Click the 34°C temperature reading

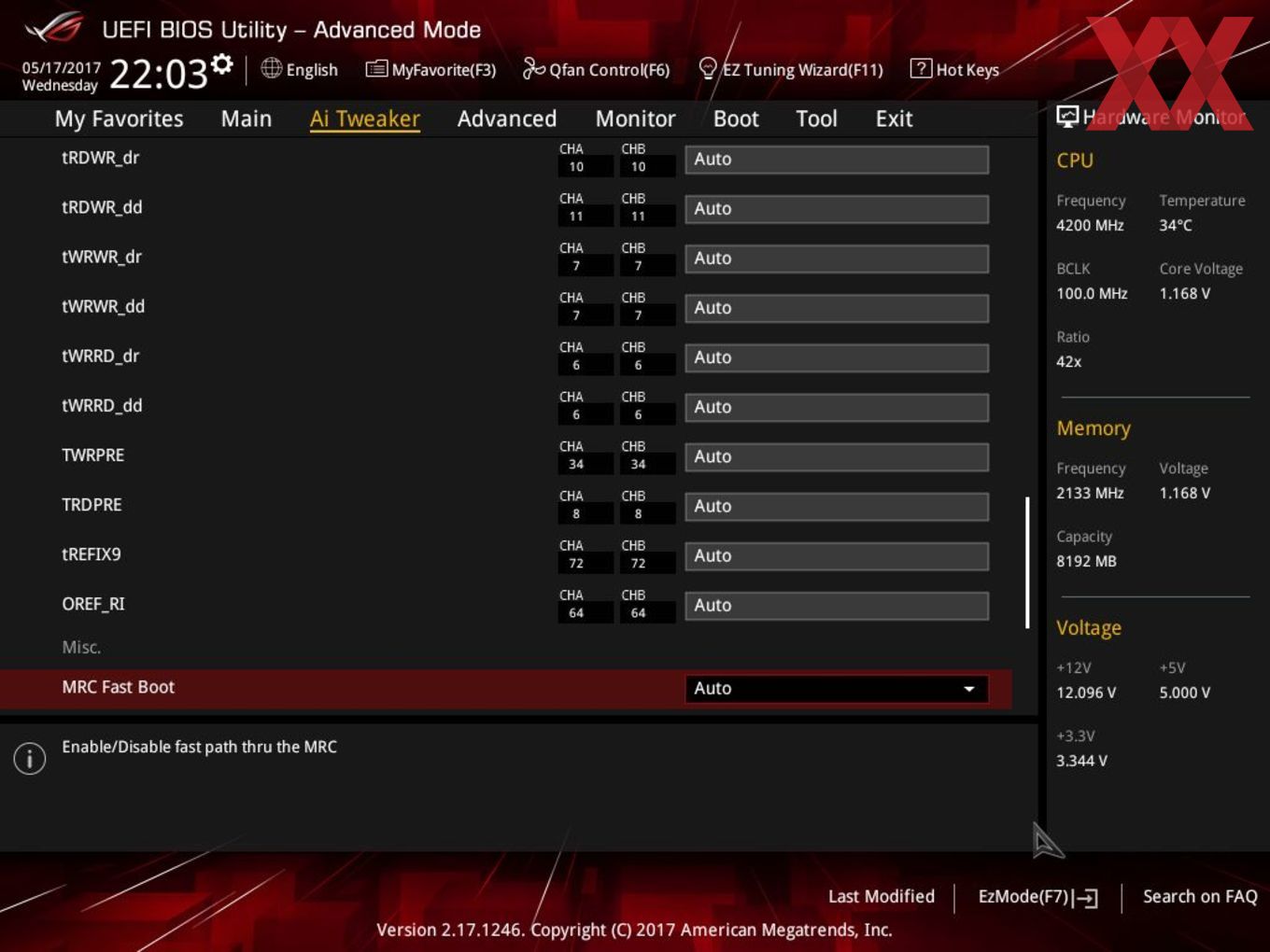pyautogui.click(x=1176, y=225)
